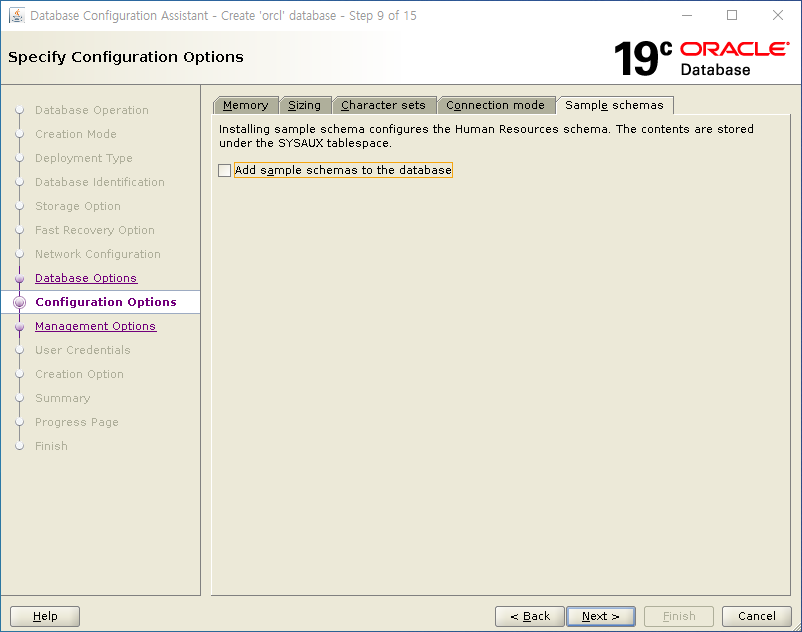802x632 pixels.
Task: Click the Configuration Options step marker
Action: [19, 302]
